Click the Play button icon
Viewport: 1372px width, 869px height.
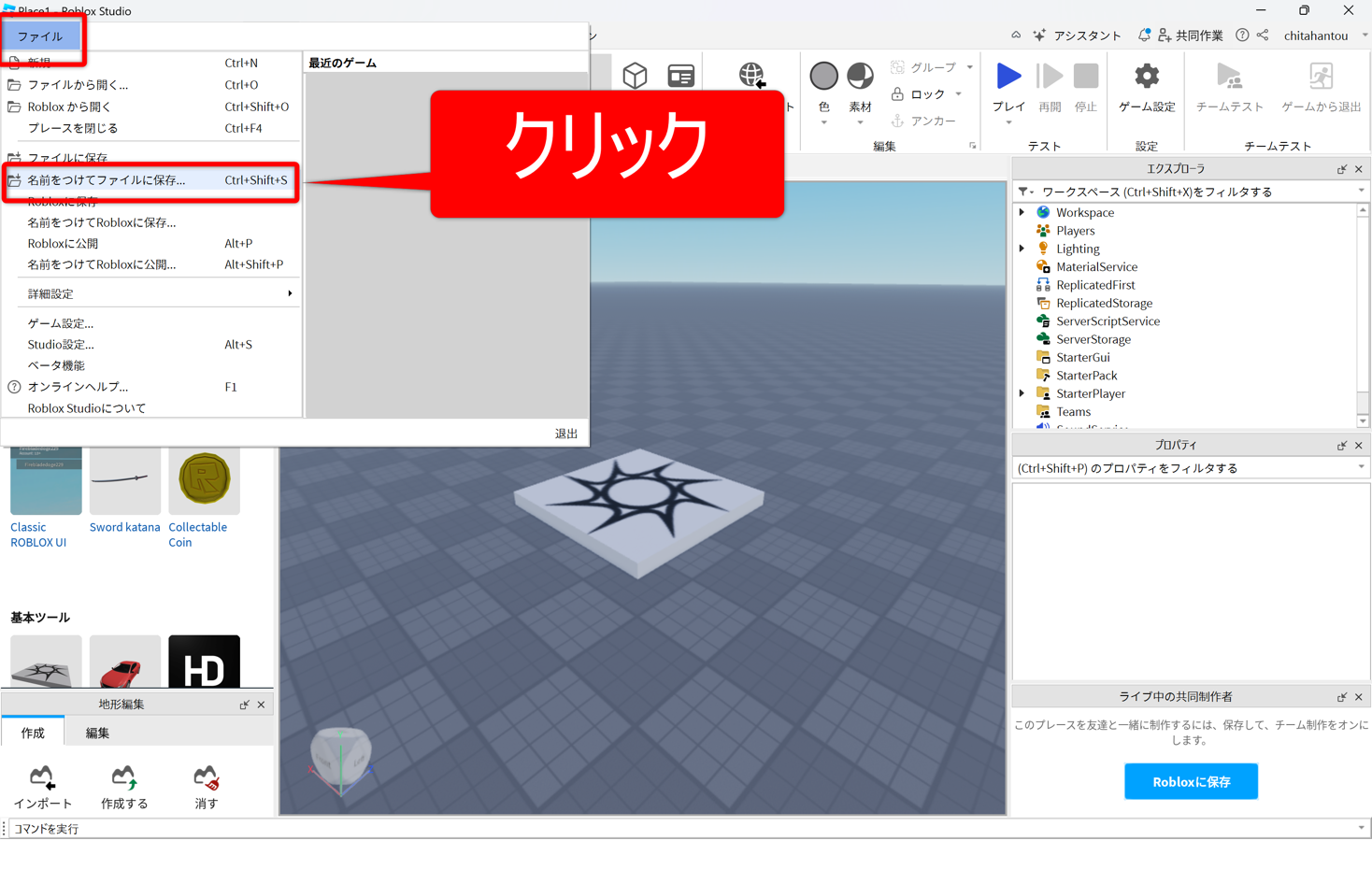pos(1008,77)
